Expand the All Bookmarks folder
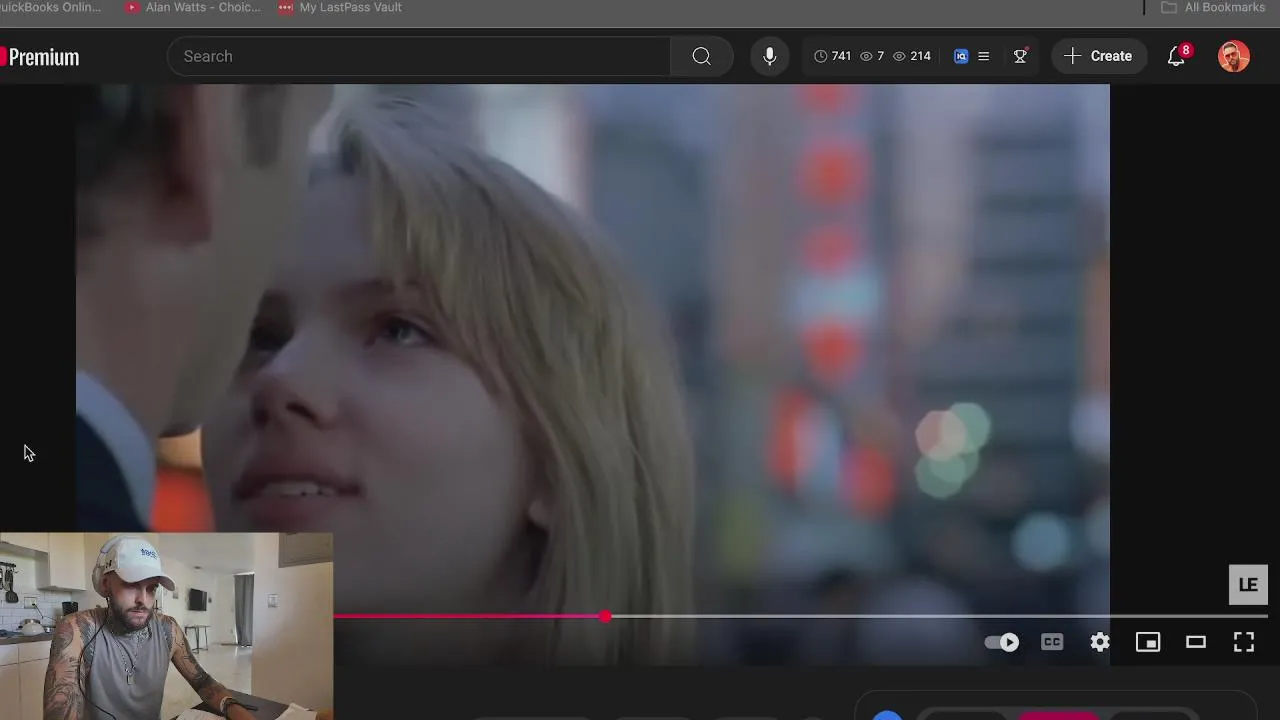This screenshot has height=720, width=1280. pos(1213,7)
